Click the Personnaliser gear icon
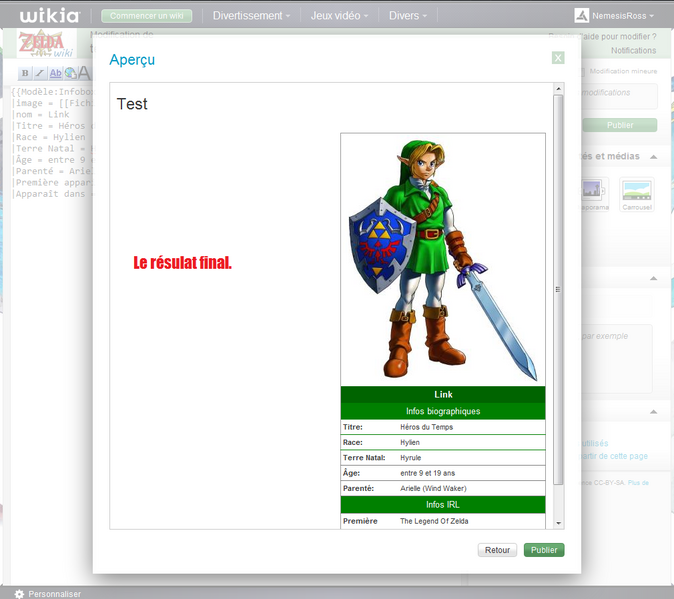The width and height of the screenshot is (674, 599). [x=19, y=593]
